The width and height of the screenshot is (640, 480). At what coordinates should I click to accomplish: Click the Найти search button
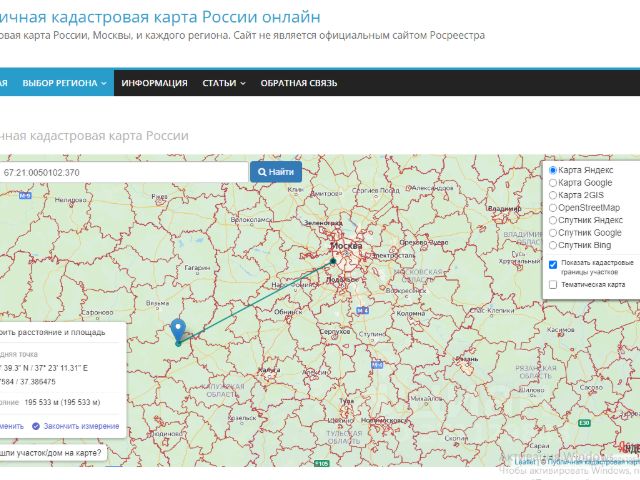276,172
